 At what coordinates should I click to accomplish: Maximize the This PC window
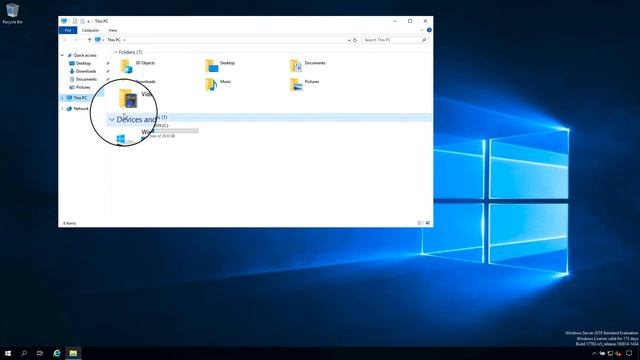tap(410, 21)
